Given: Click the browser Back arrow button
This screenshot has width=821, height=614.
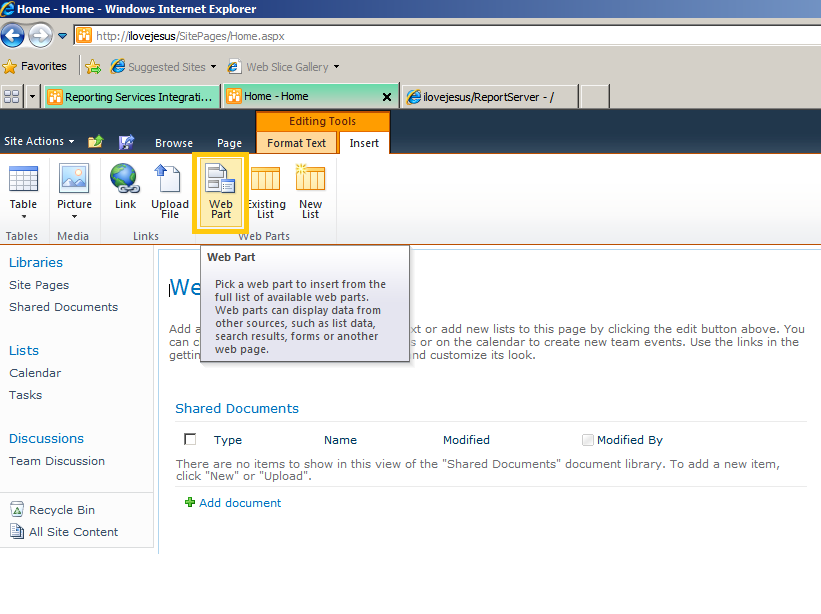Looking at the screenshot, I should point(13,36).
